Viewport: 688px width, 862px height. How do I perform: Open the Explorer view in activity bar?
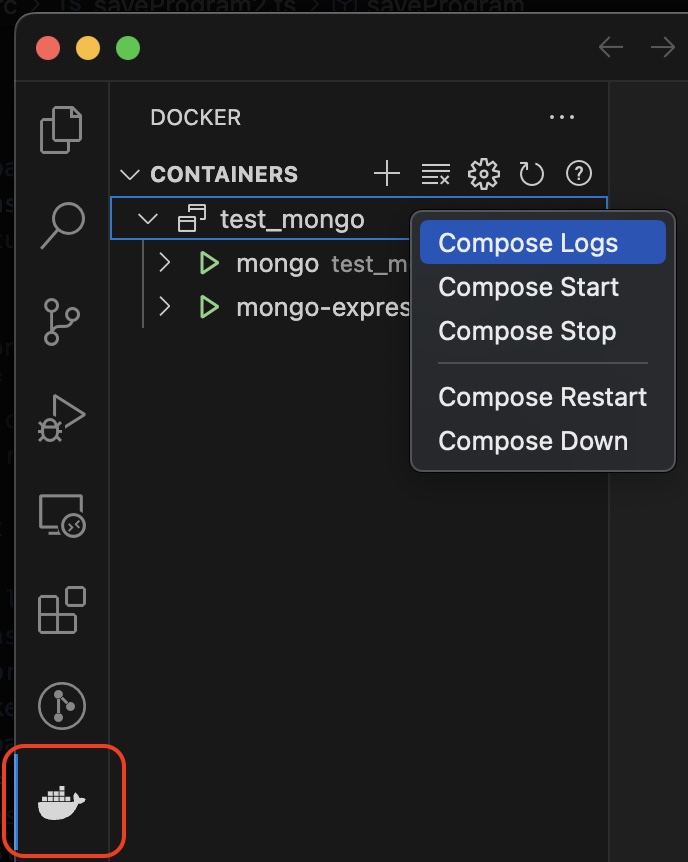pos(61,130)
